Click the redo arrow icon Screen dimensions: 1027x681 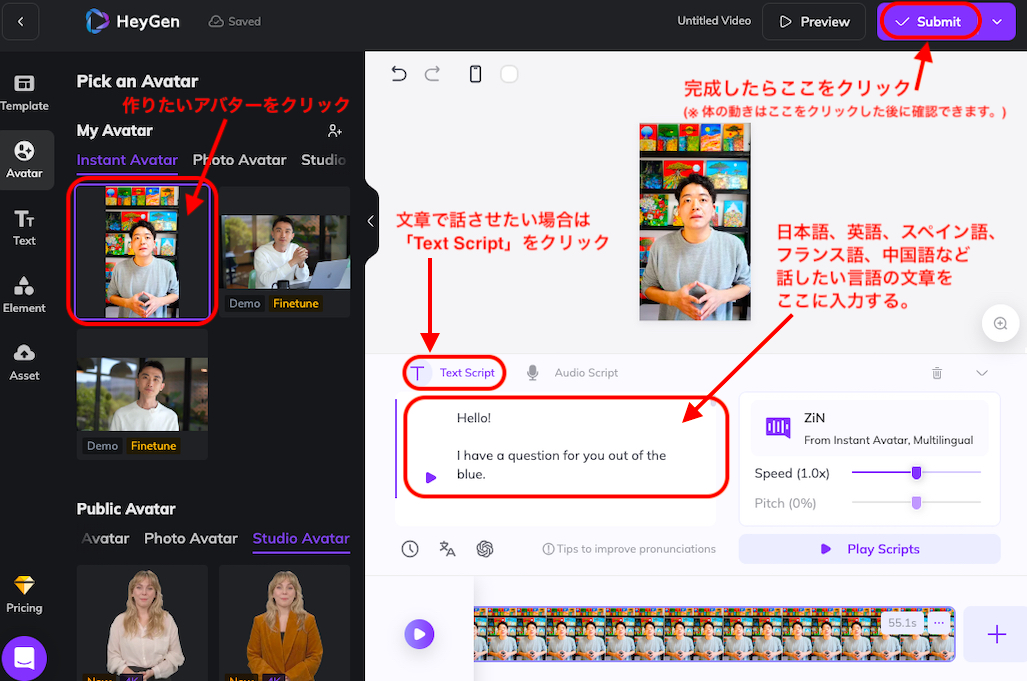pyautogui.click(x=433, y=74)
